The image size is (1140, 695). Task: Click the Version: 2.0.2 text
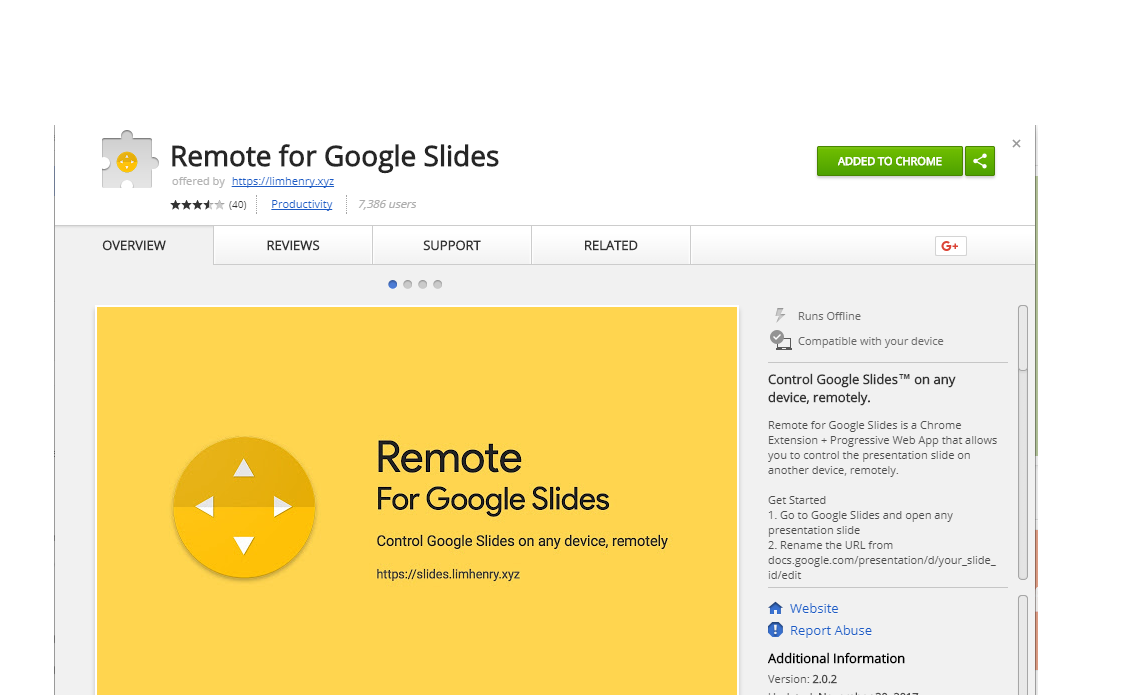(x=803, y=679)
